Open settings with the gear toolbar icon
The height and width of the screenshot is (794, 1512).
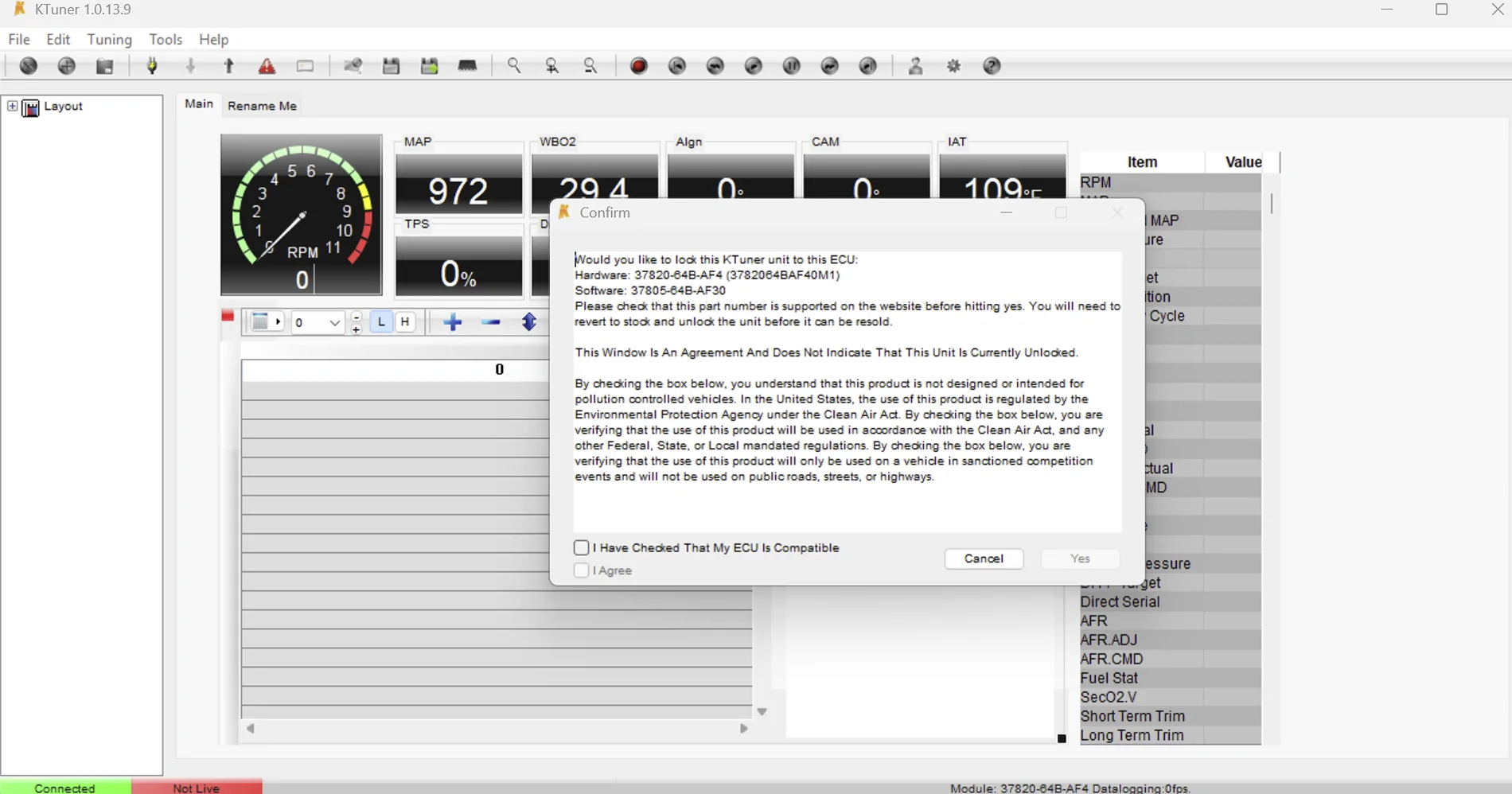pyautogui.click(x=953, y=66)
